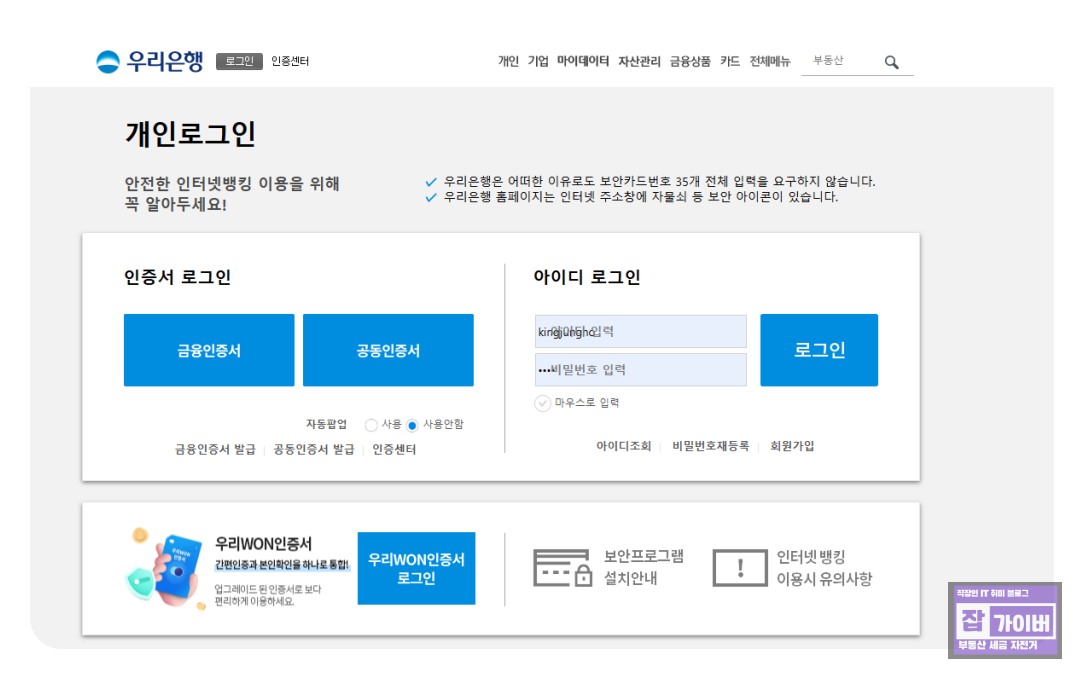Open the 자산관리 menu
Screen dimensions: 1084x679
[x=639, y=62]
